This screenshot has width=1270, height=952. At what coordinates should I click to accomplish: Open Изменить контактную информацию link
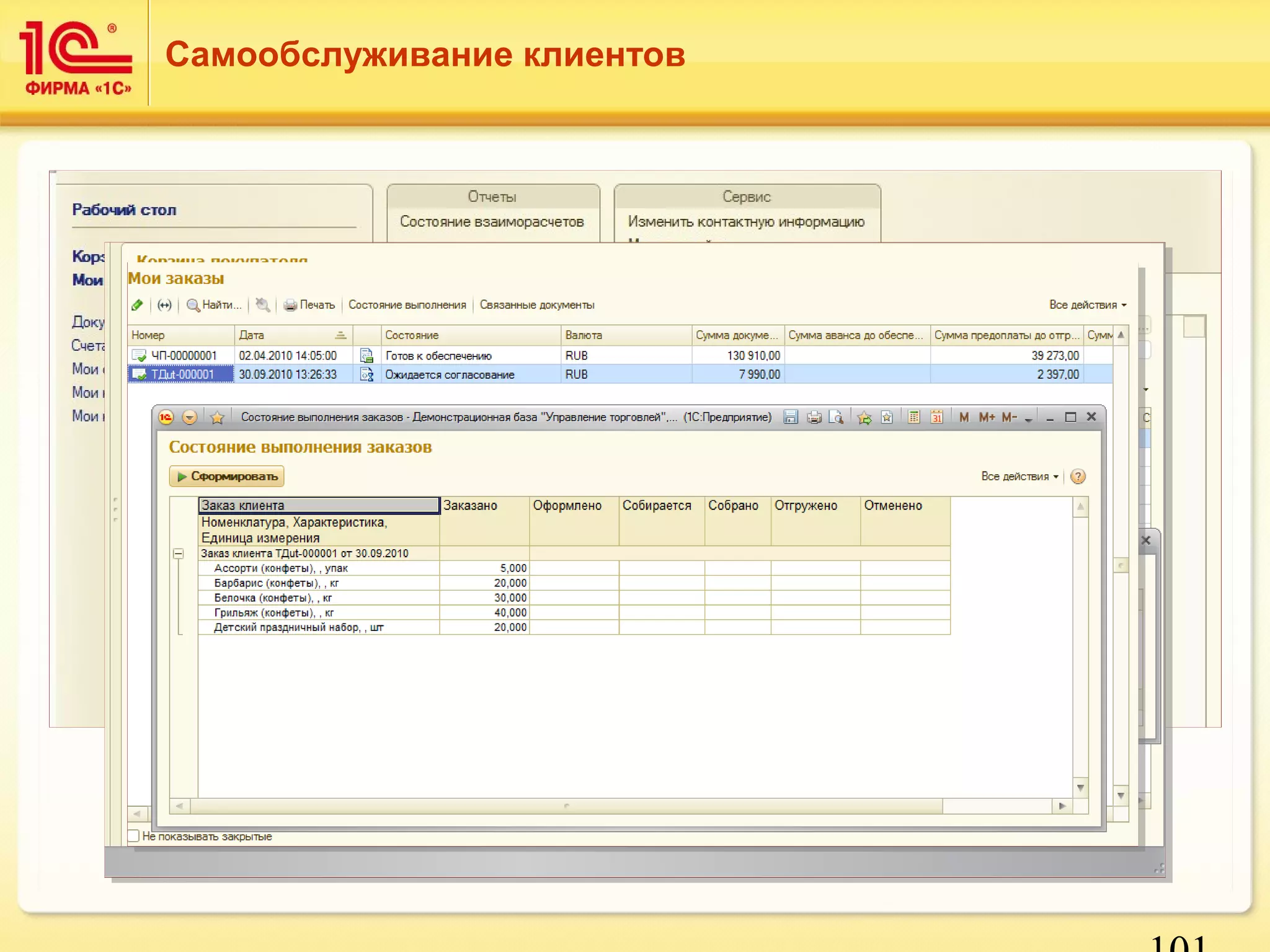pos(746,221)
